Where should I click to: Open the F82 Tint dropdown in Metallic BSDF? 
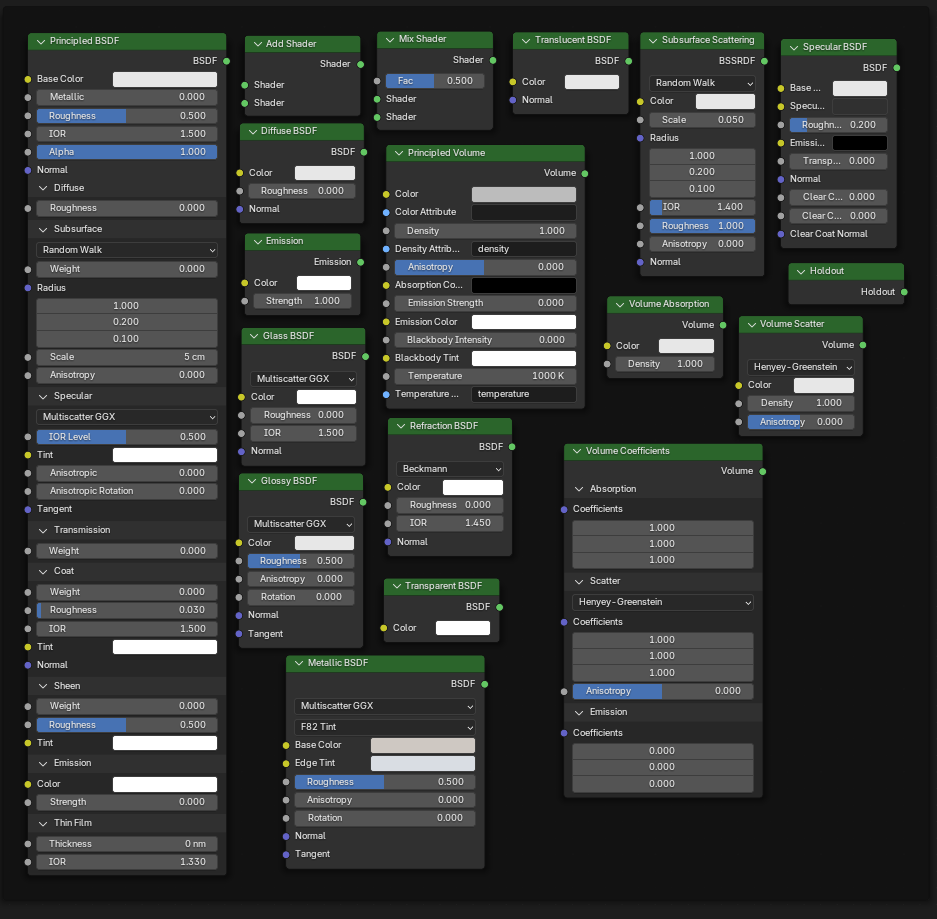point(385,727)
